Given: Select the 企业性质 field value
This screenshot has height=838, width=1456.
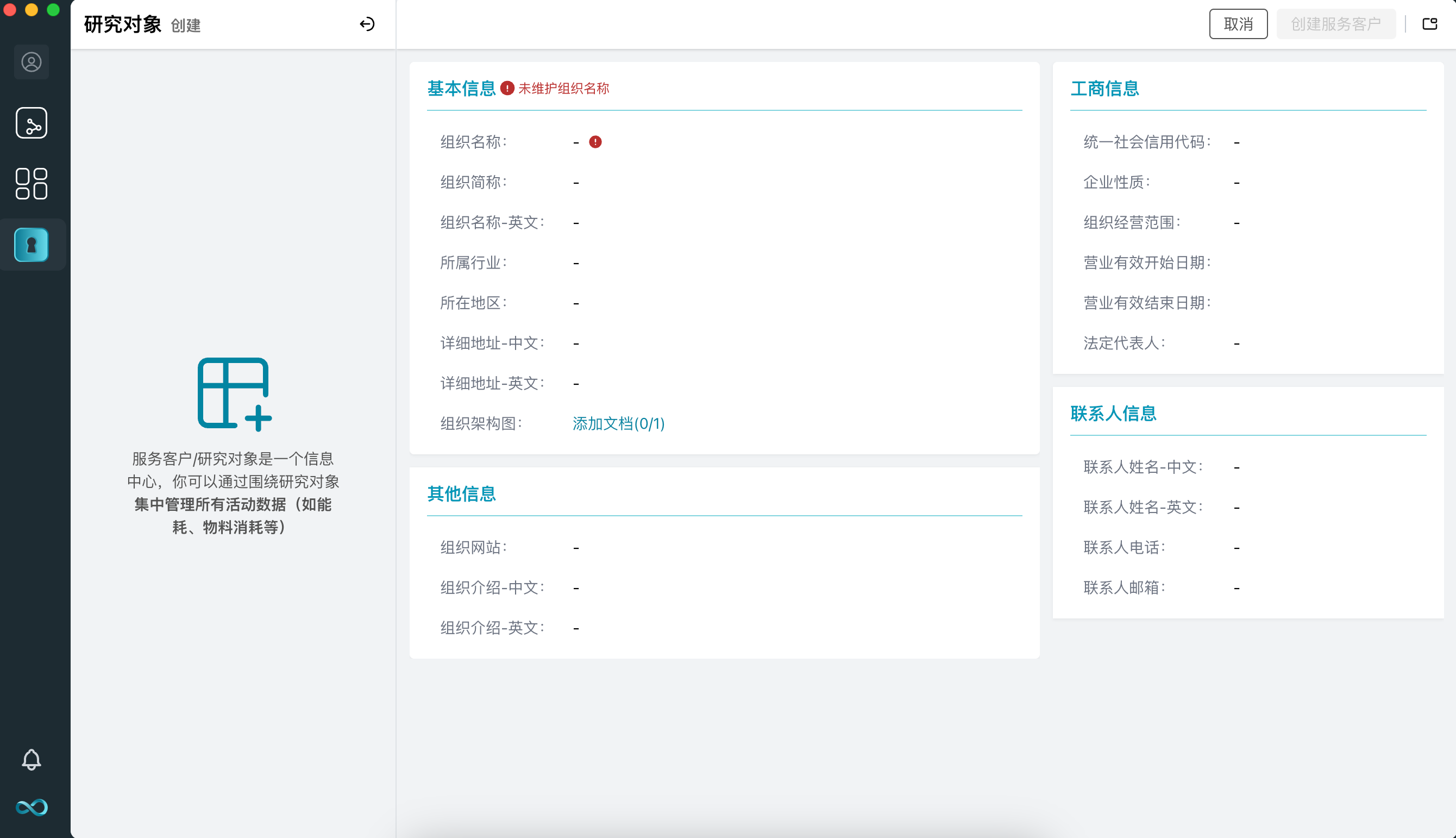Looking at the screenshot, I should coord(1237,183).
